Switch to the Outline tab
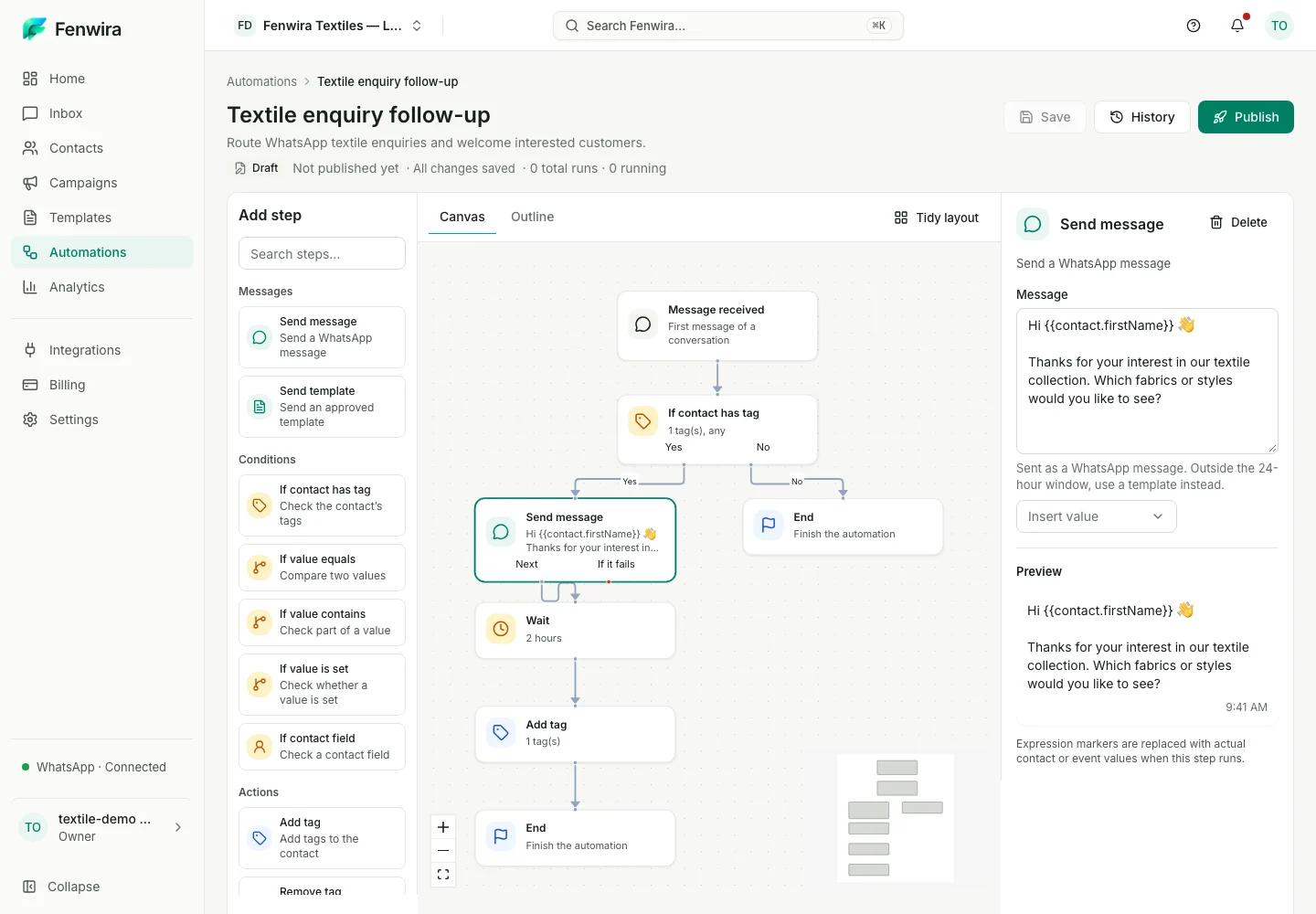This screenshot has width=1316, height=914. tap(532, 217)
